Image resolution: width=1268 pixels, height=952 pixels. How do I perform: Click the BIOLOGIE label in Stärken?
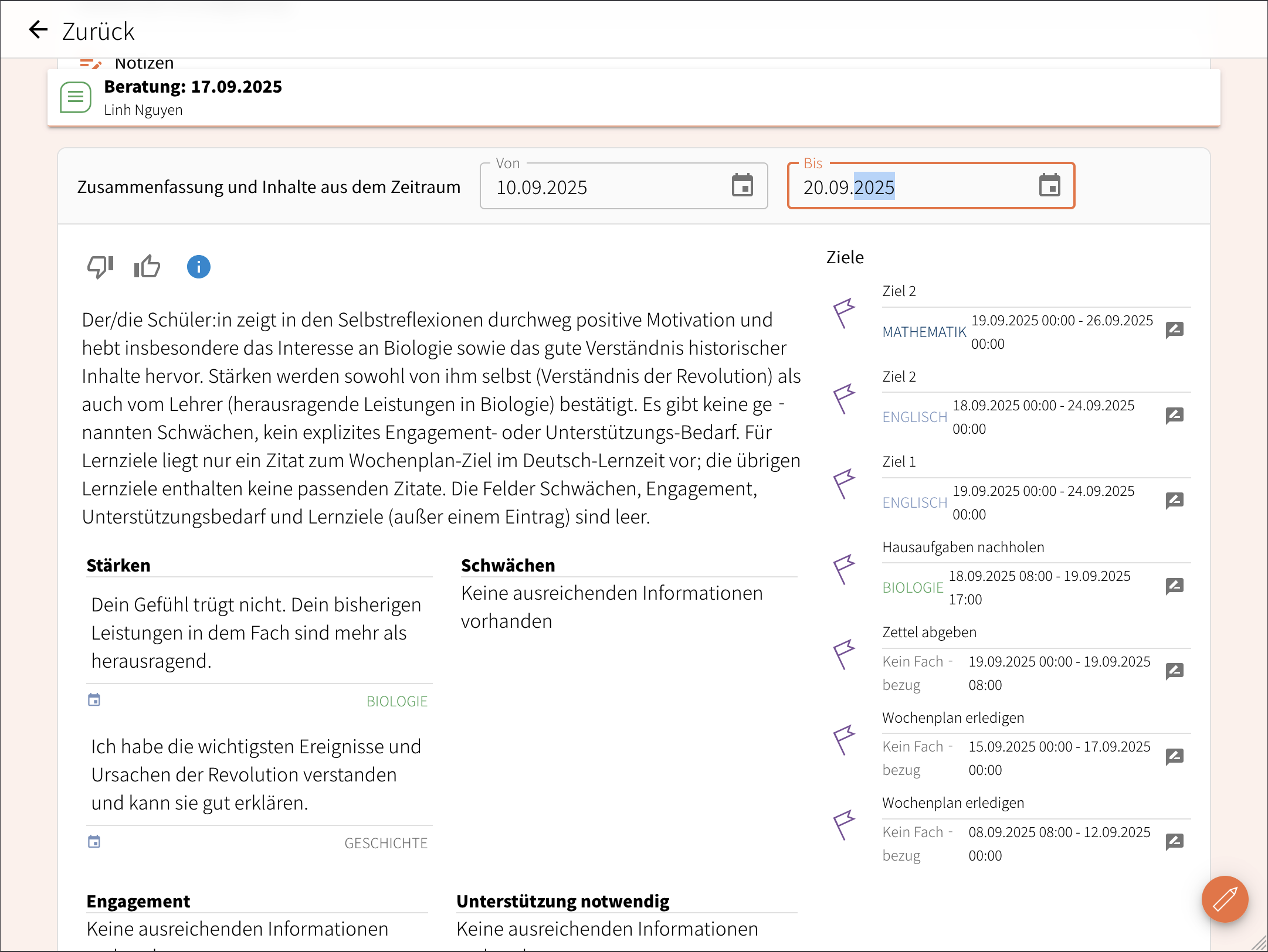(396, 701)
